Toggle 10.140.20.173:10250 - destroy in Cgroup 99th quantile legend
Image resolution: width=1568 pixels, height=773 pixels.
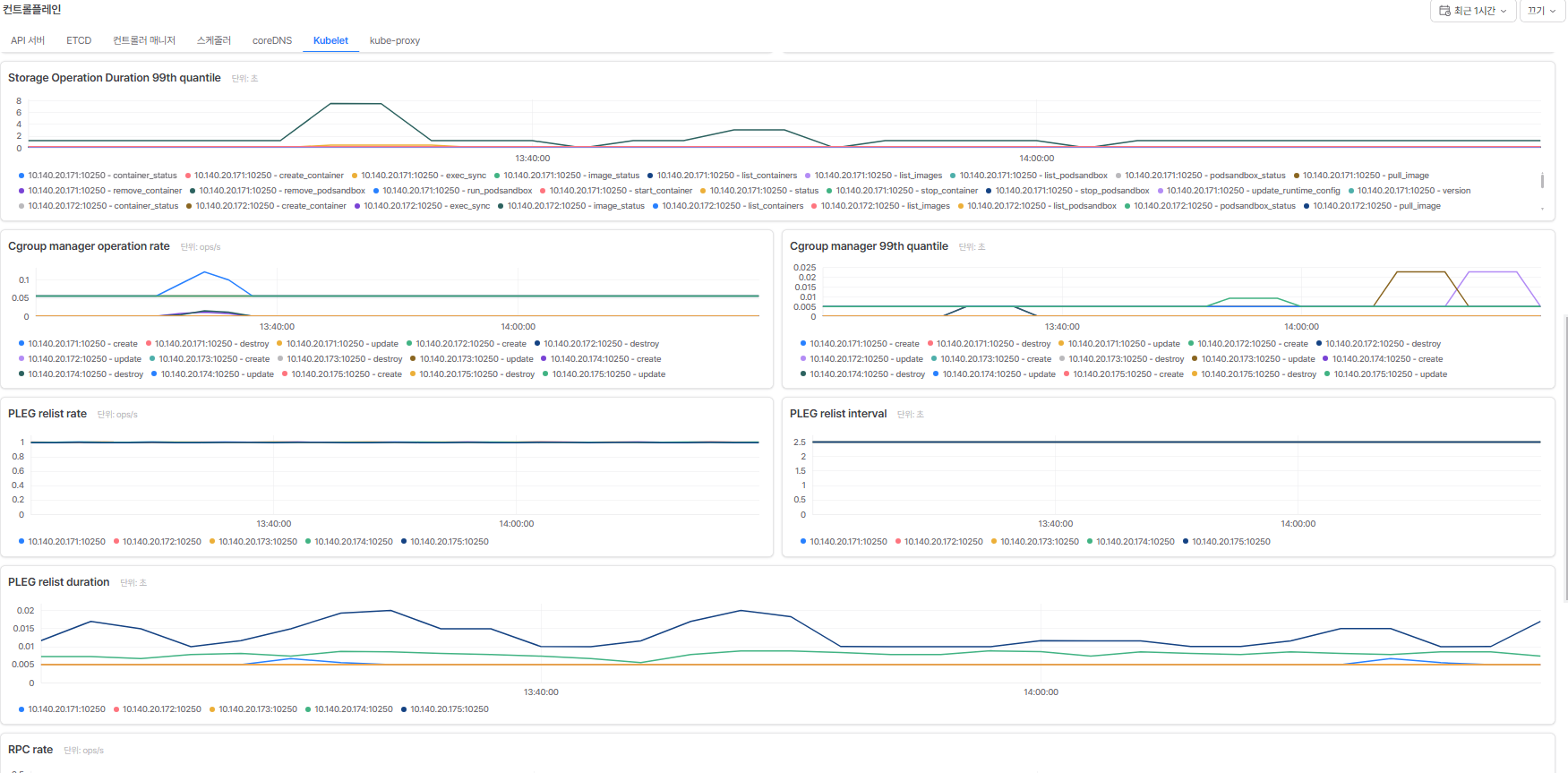(1122, 359)
